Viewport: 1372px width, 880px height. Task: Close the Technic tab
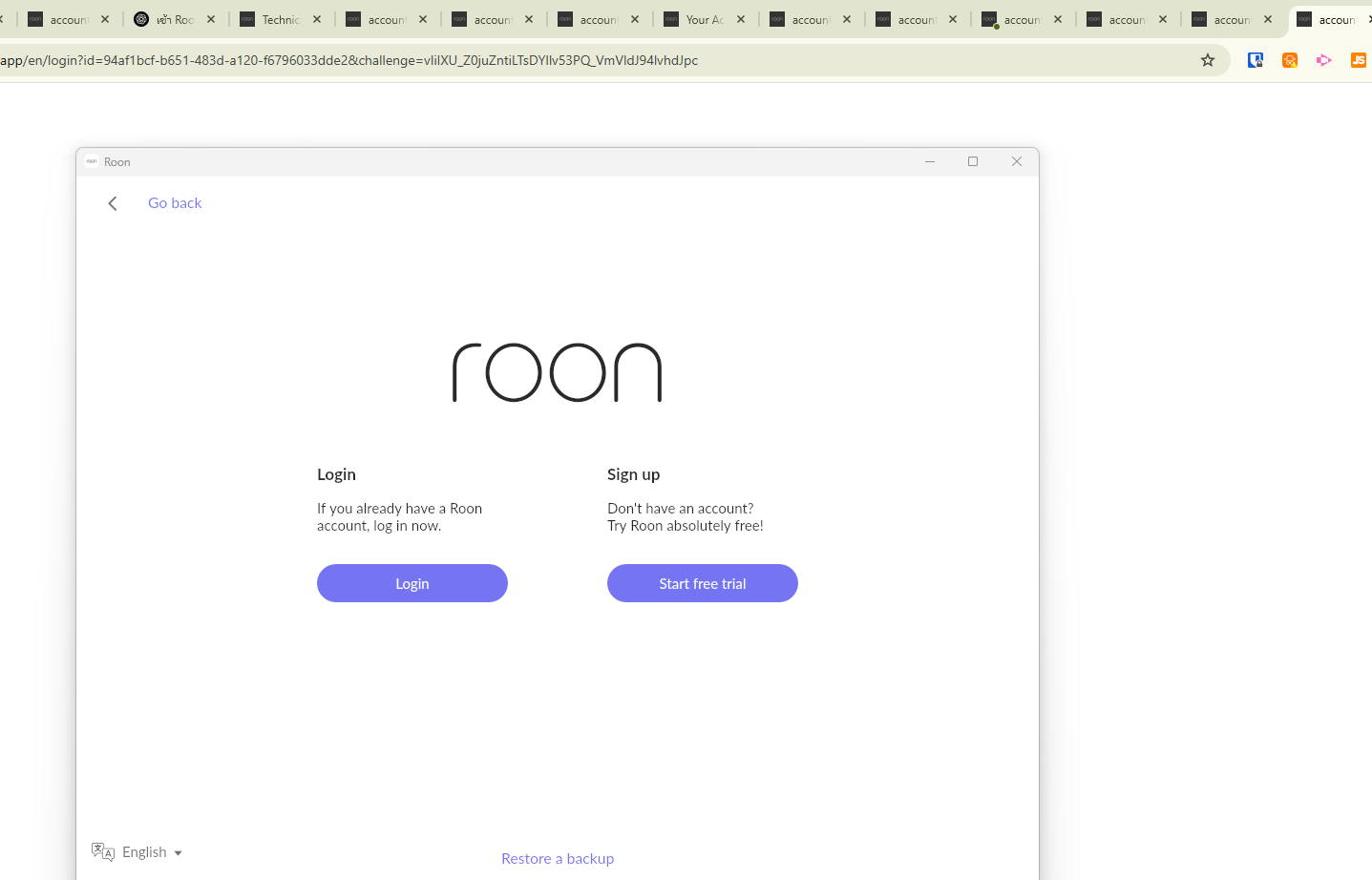pyautogui.click(x=317, y=19)
